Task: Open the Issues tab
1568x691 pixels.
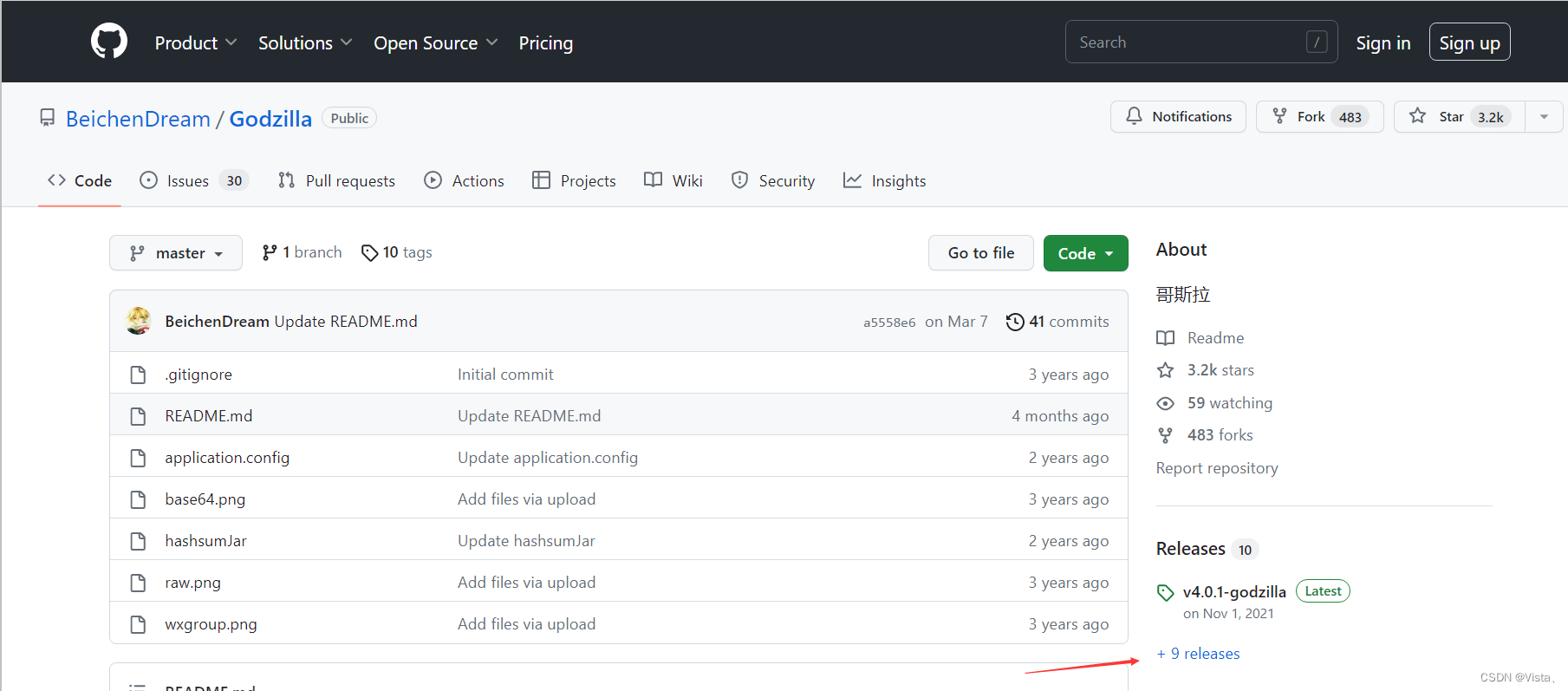Action: tap(194, 180)
